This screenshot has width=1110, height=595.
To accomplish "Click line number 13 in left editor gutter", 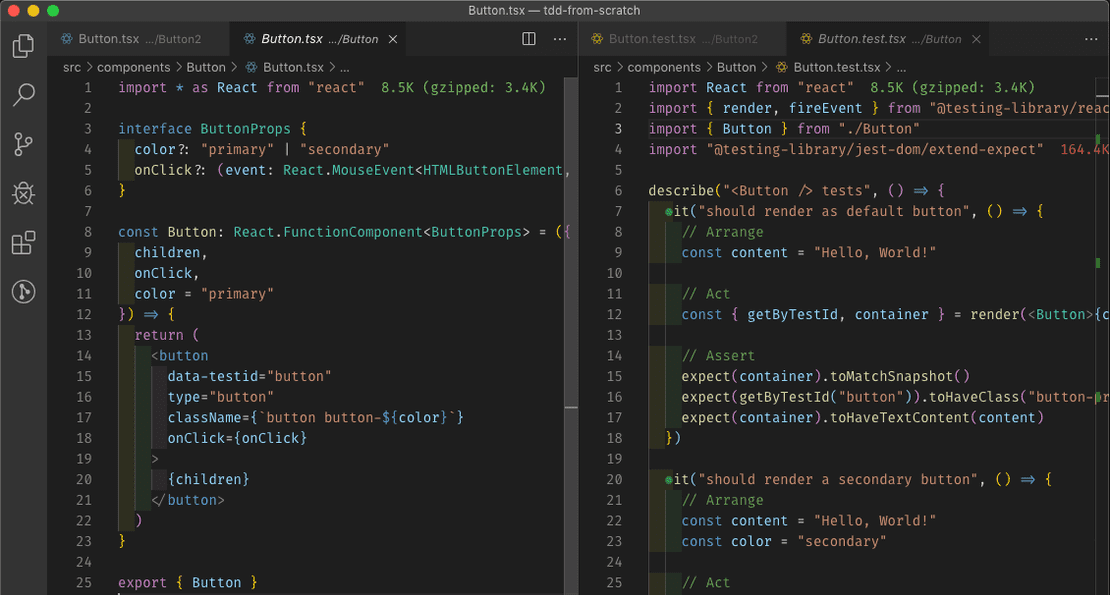I will pos(84,335).
